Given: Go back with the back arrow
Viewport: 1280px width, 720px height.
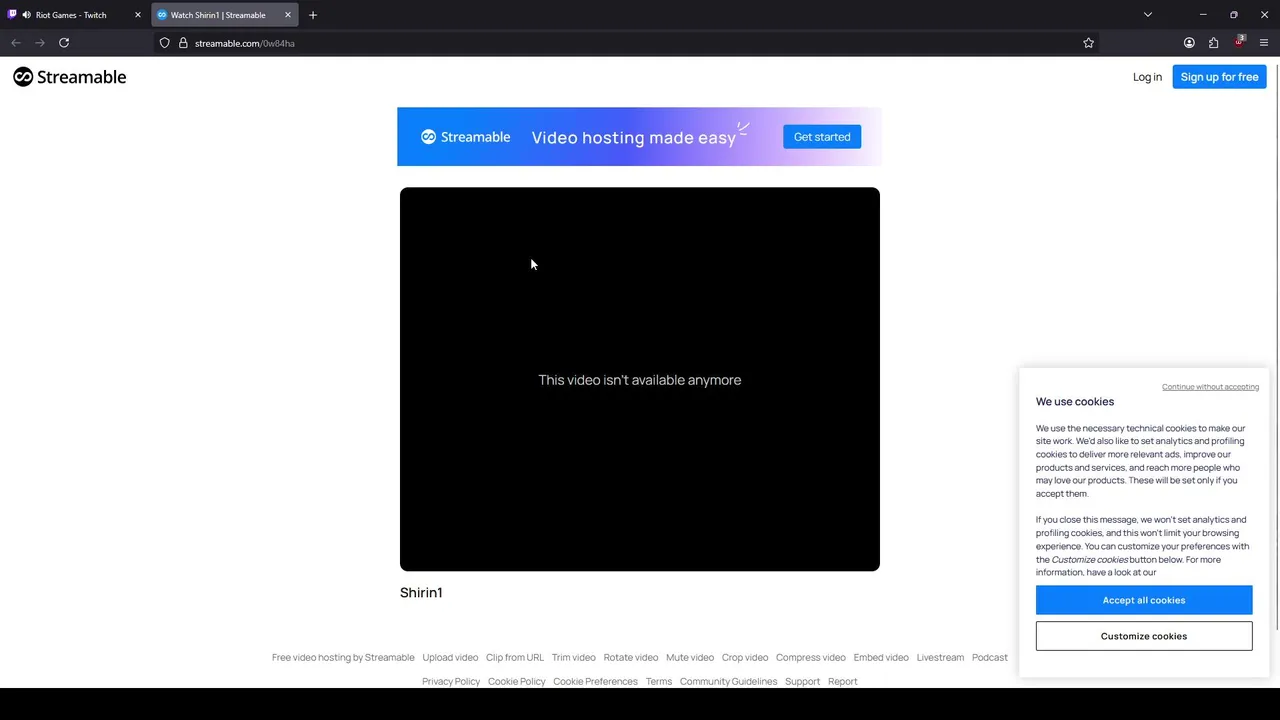Looking at the screenshot, I should [16, 43].
